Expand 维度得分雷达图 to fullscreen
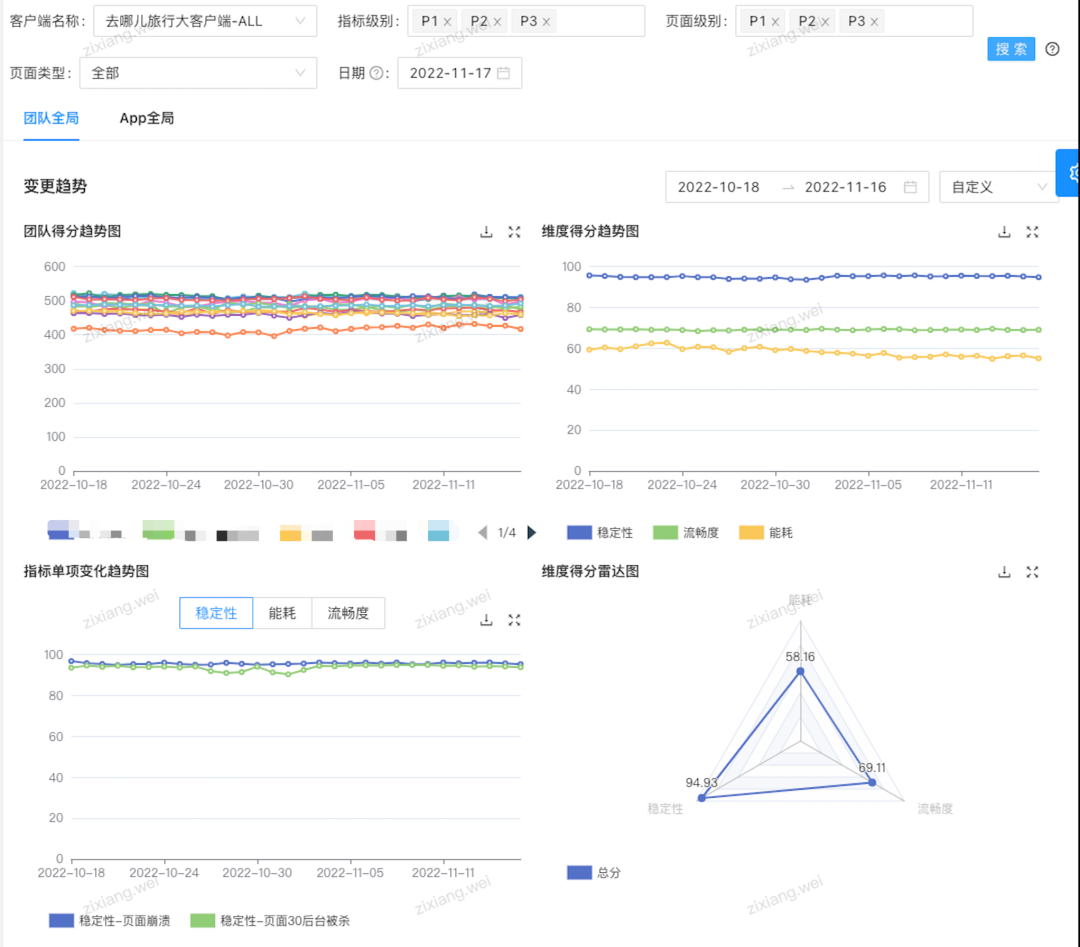The image size is (1080, 947). (x=1032, y=572)
